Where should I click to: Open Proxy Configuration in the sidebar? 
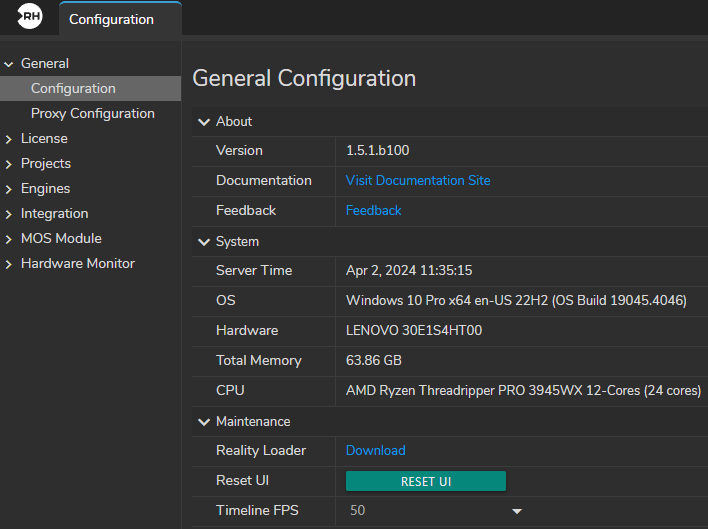92,114
